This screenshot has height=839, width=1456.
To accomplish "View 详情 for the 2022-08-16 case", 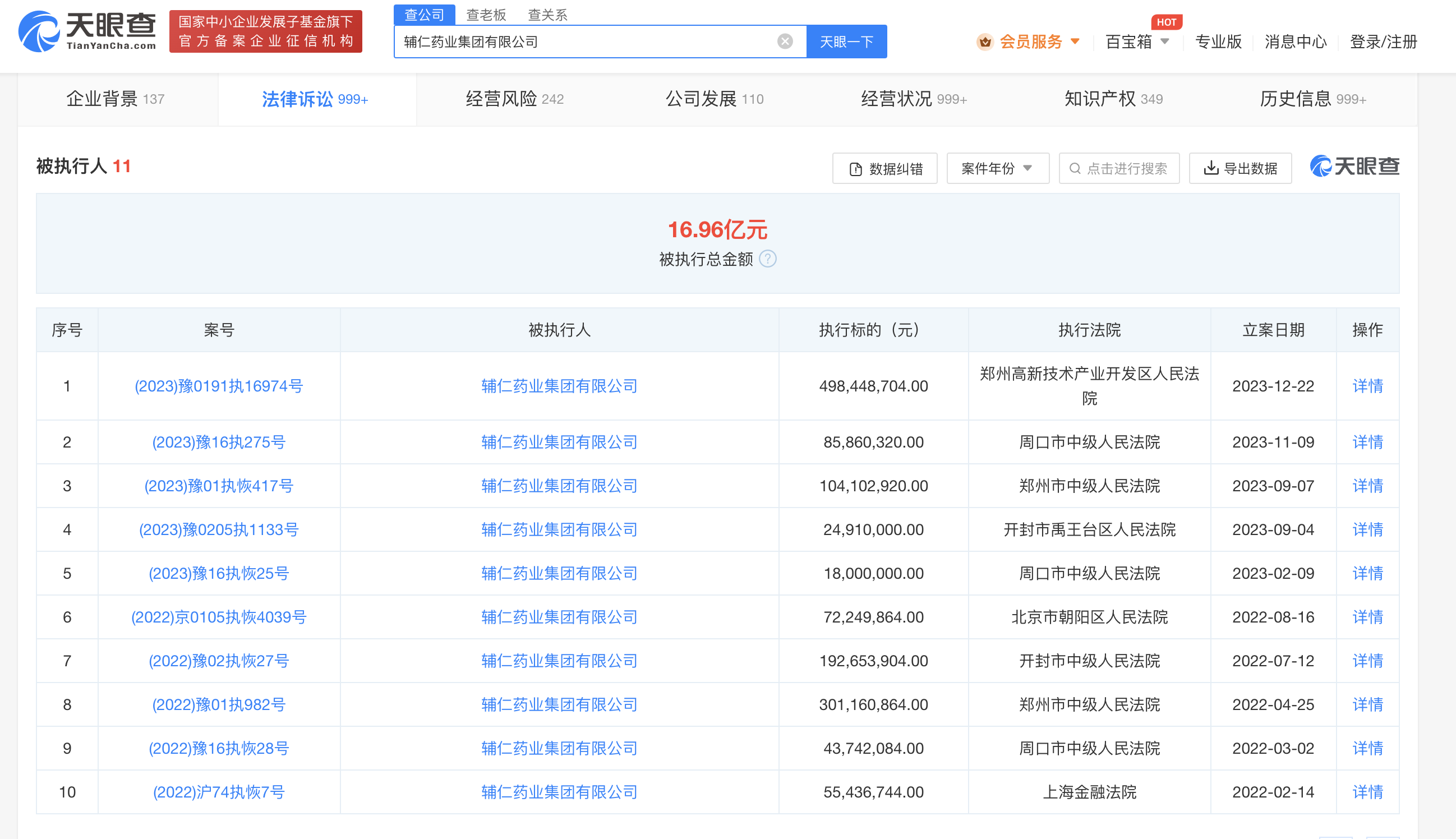I will (x=1368, y=617).
